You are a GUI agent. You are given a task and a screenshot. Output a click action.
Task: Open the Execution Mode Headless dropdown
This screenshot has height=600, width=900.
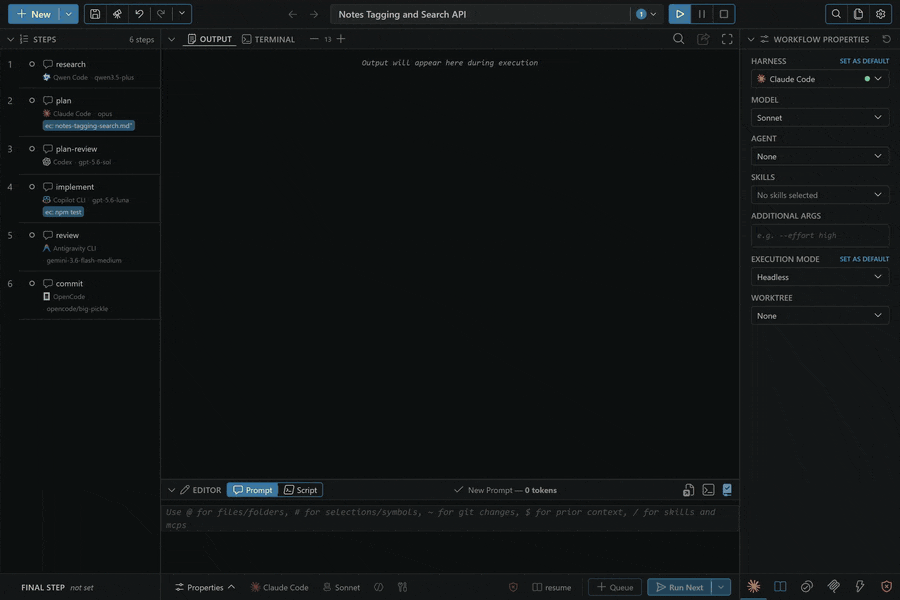(820, 277)
